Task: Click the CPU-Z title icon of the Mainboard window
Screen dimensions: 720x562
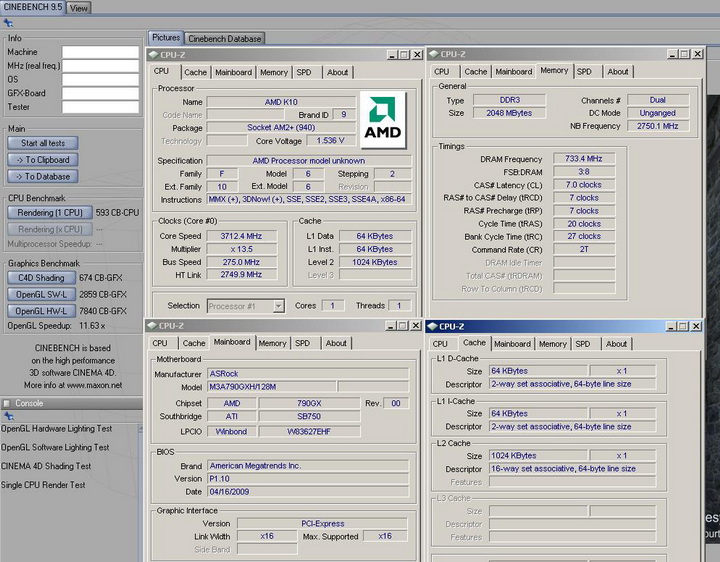Action: (152, 326)
